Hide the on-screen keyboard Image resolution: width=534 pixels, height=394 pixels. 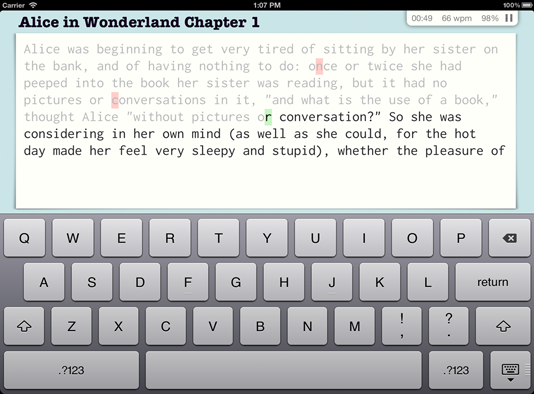click(x=510, y=370)
